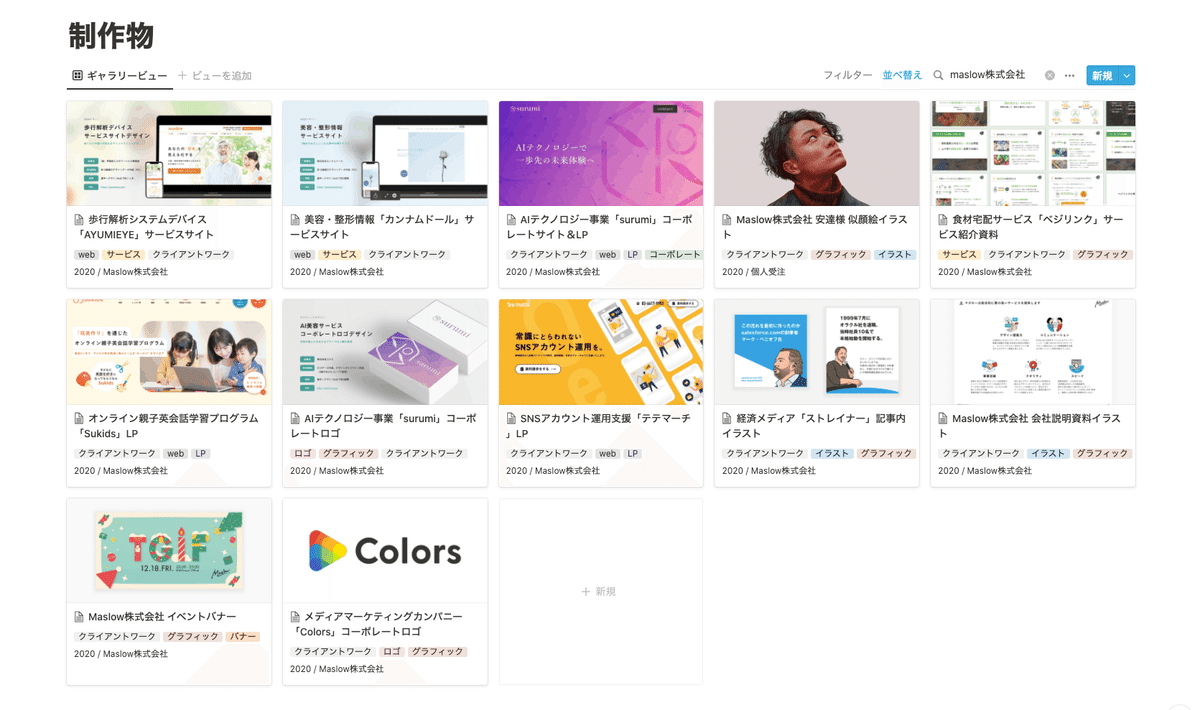Open the ストレイナー article illustration thumbnail
Screen dimensions: 1200x710
click(x=817, y=352)
